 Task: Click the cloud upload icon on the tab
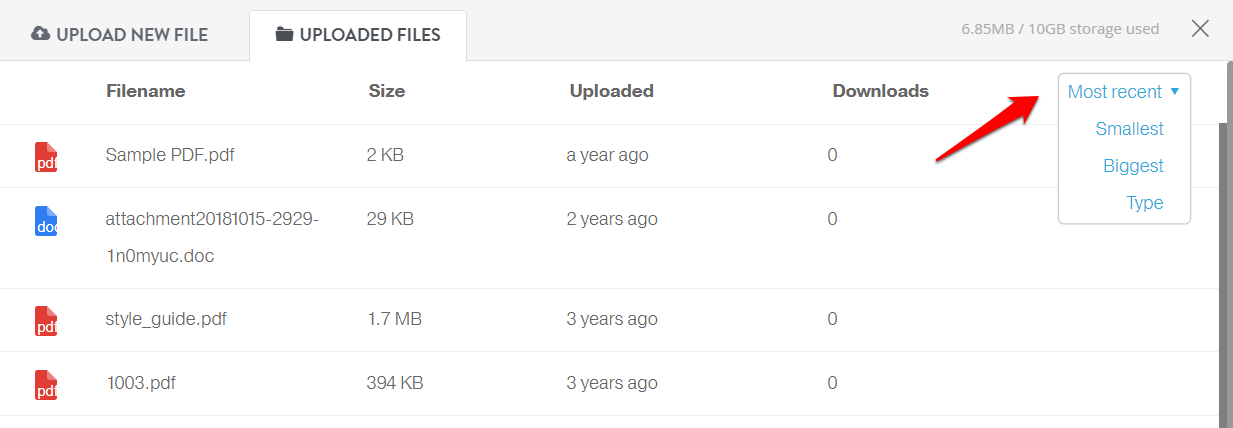coord(41,34)
